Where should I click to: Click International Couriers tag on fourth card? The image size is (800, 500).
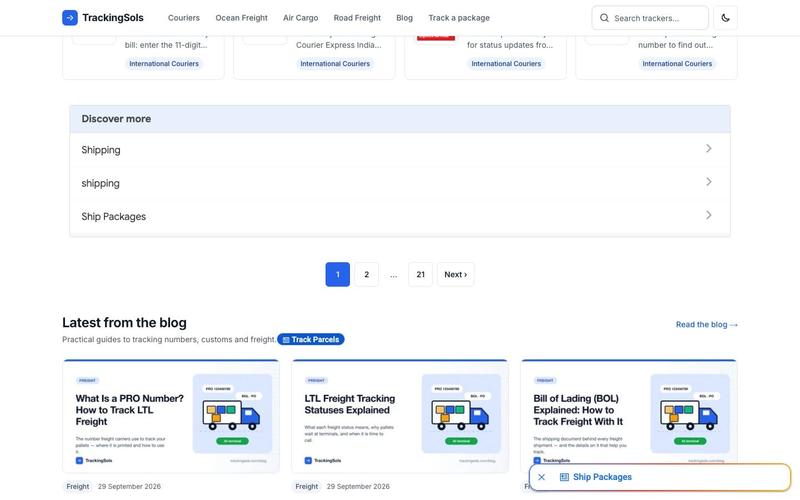point(677,64)
